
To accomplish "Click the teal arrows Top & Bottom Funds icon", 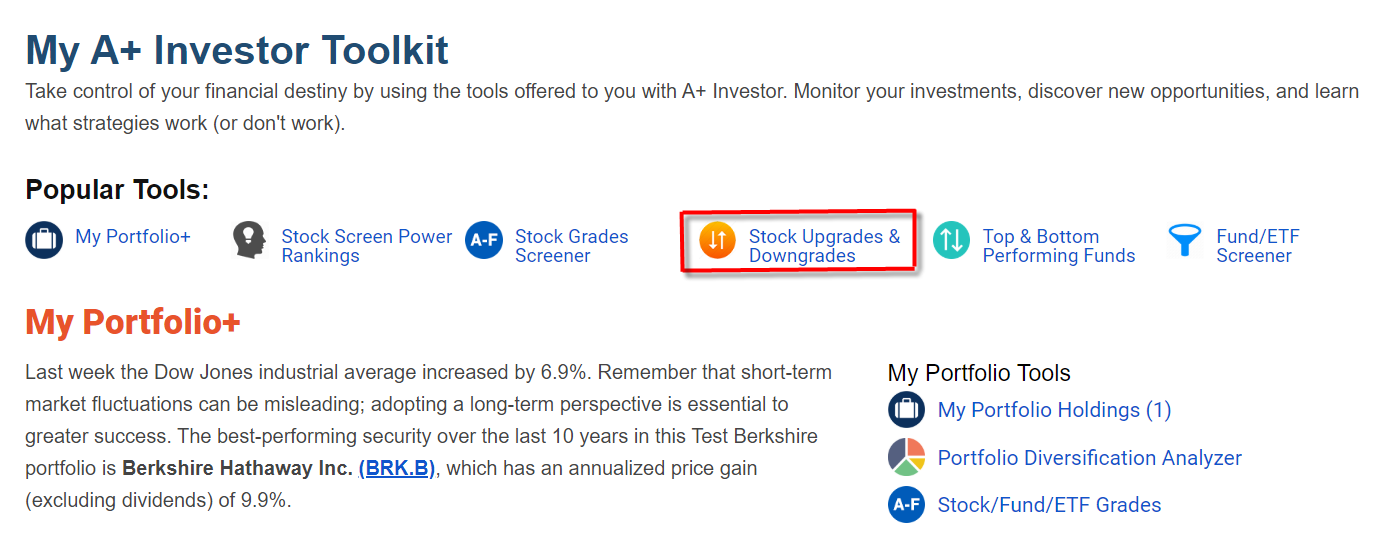I will pos(952,240).
